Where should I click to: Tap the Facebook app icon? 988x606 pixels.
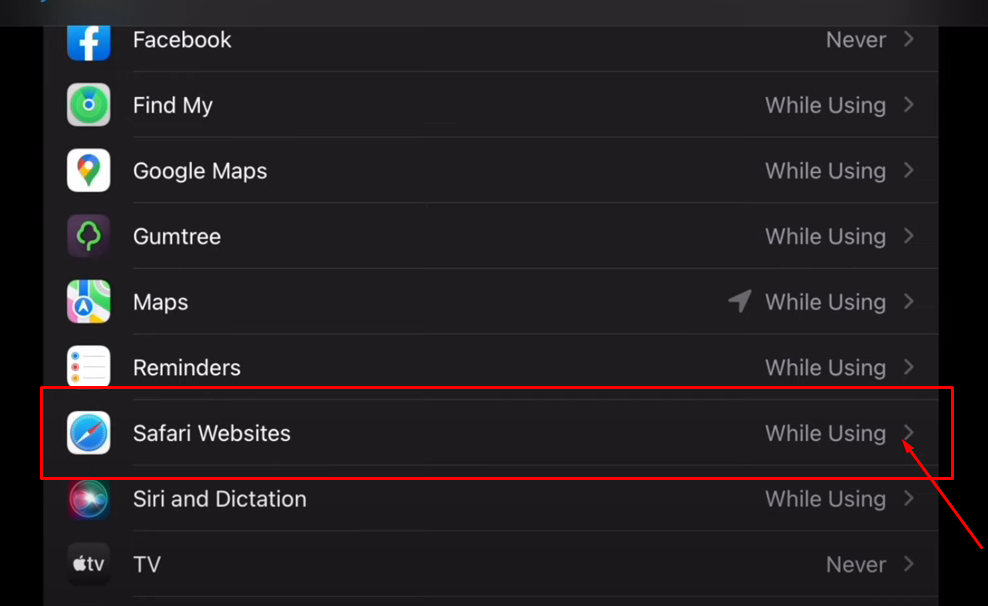click(x=89, y=42)
